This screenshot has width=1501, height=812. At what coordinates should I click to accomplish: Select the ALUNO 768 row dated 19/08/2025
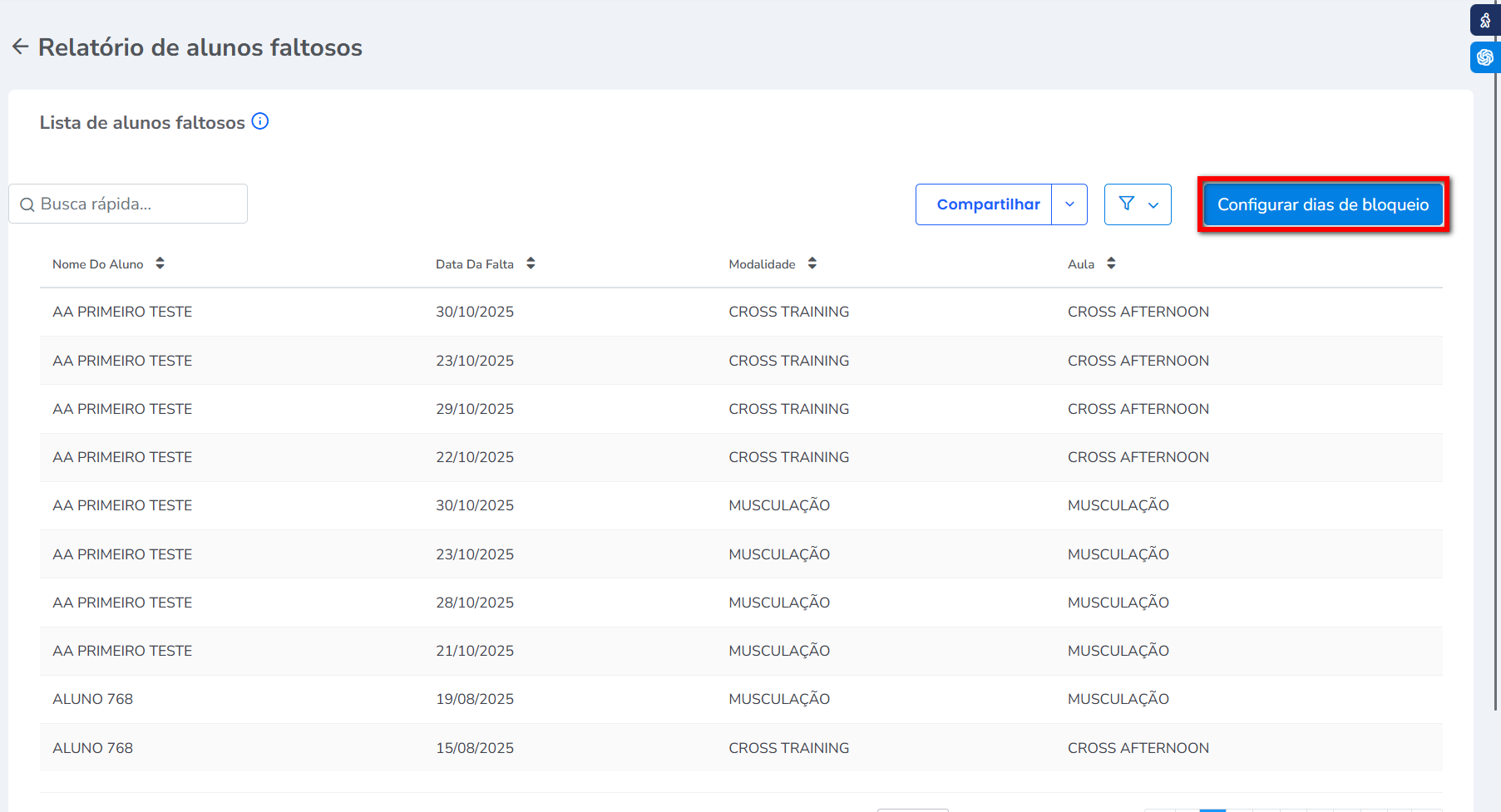pos(474,699)
